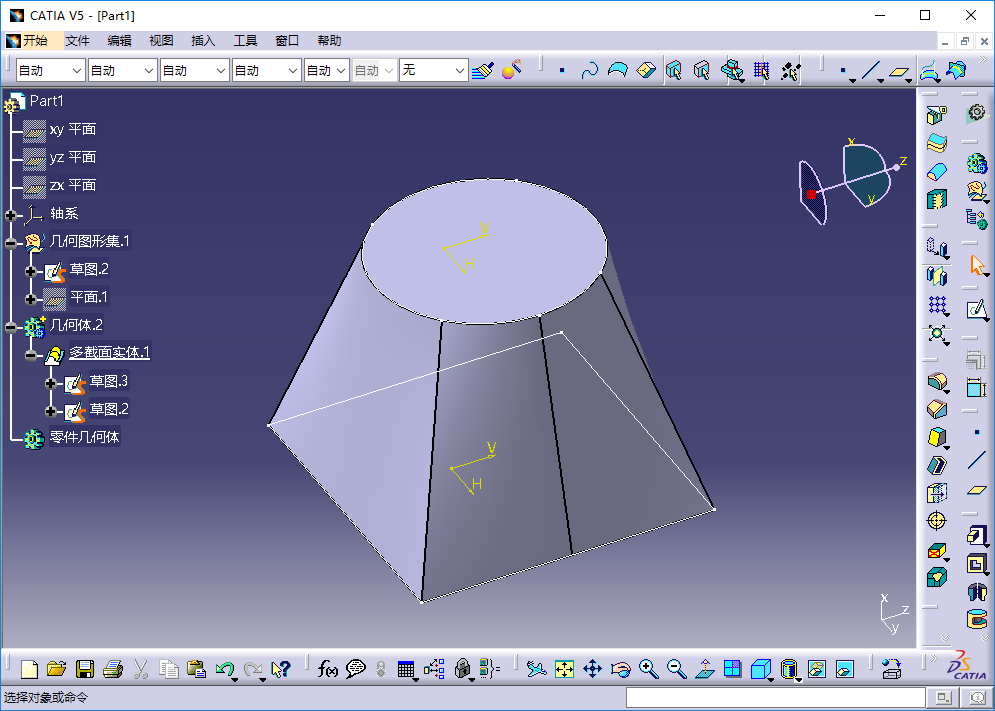Open the 无 dropdown in top toolbar
The image size is (995, 711).
coord(459,70)
